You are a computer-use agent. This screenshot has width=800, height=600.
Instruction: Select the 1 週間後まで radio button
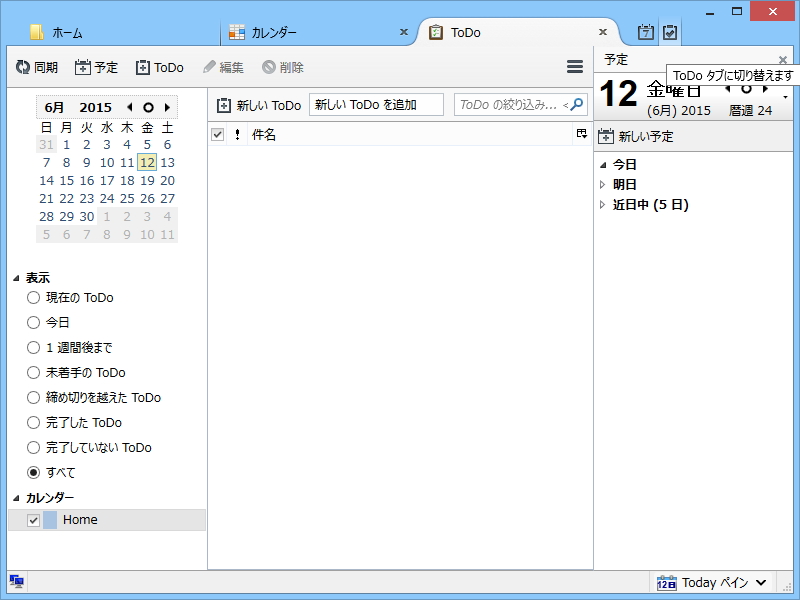(x=33, y=347)
